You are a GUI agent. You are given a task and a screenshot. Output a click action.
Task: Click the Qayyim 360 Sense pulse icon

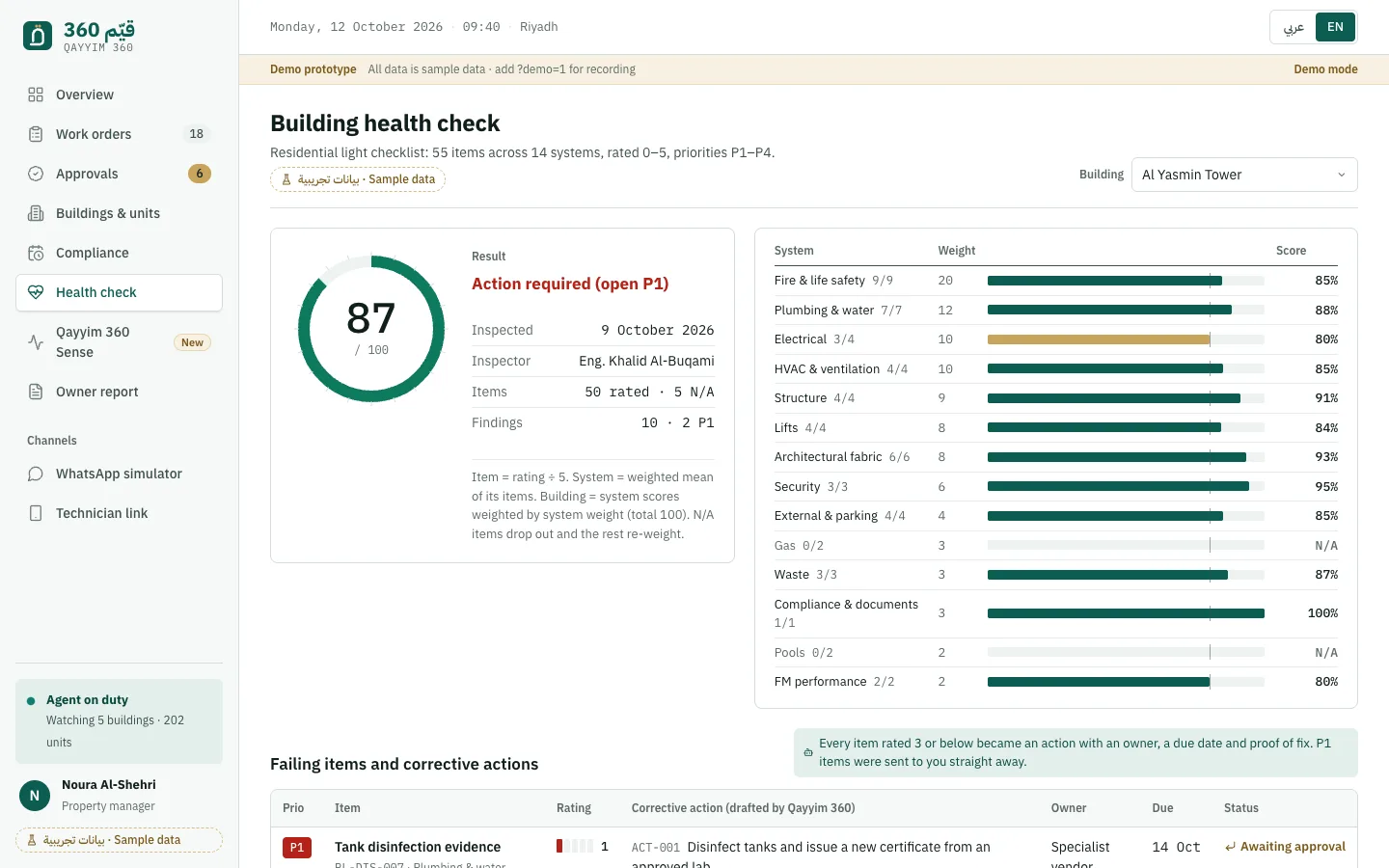click(x=36, y=342)
